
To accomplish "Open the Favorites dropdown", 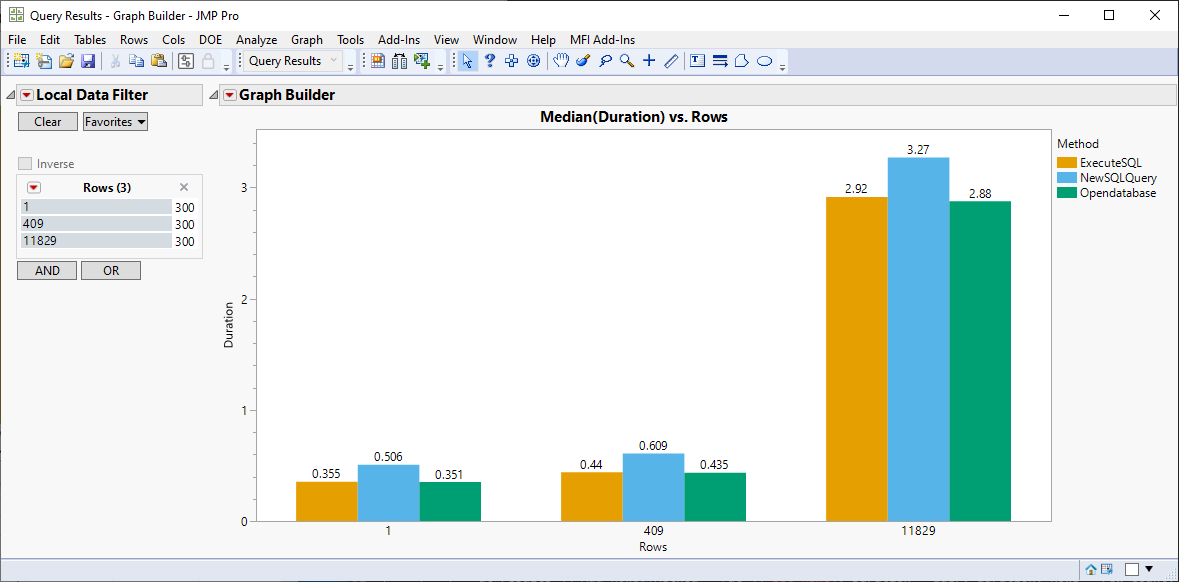I will click(x=115, y=122).
